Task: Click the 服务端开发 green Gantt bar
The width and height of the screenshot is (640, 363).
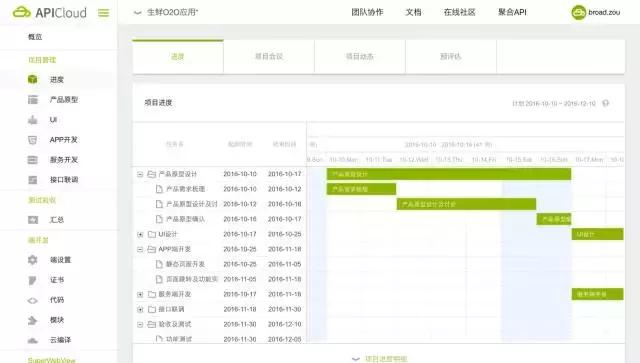Action: pyautogui.click(x=598, y=294)
